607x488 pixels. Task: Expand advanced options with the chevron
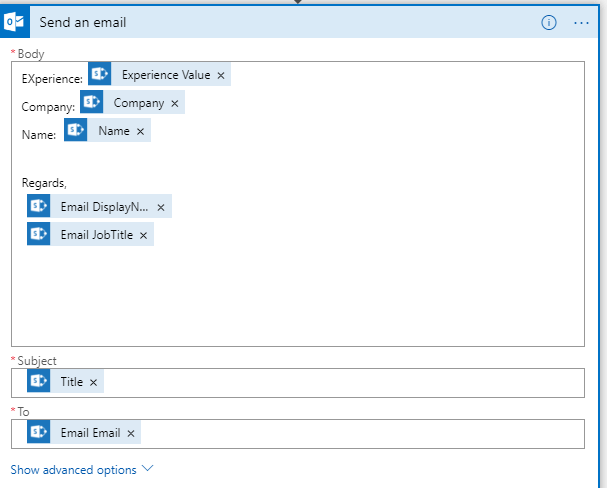[x=147, y=468]
